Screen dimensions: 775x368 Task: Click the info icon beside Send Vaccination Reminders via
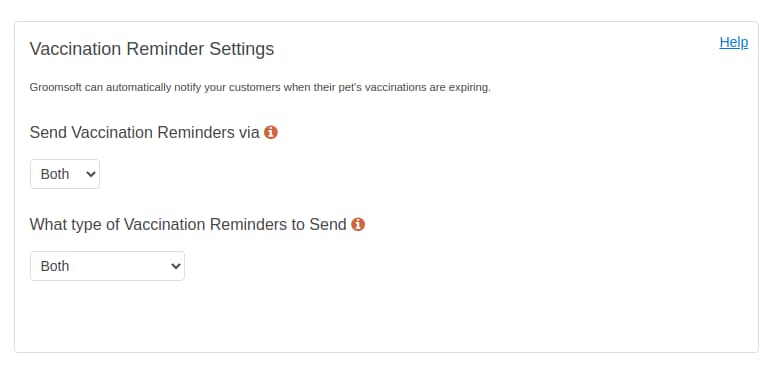click(270, 132)
